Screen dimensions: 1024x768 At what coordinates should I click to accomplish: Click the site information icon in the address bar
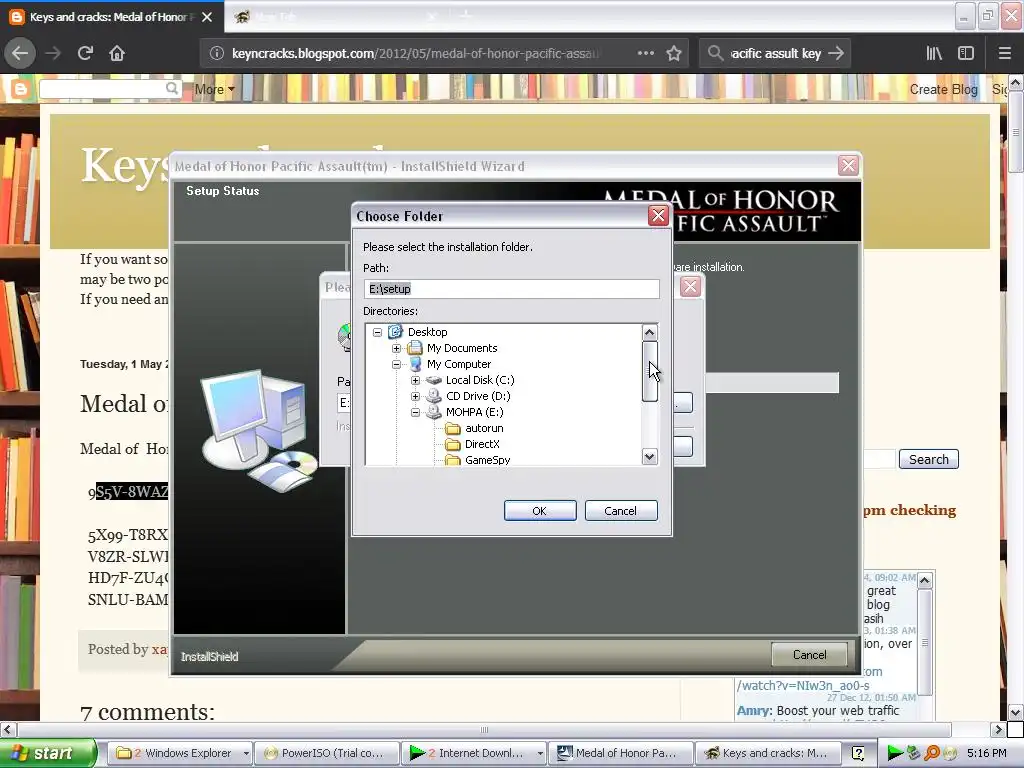217,53
